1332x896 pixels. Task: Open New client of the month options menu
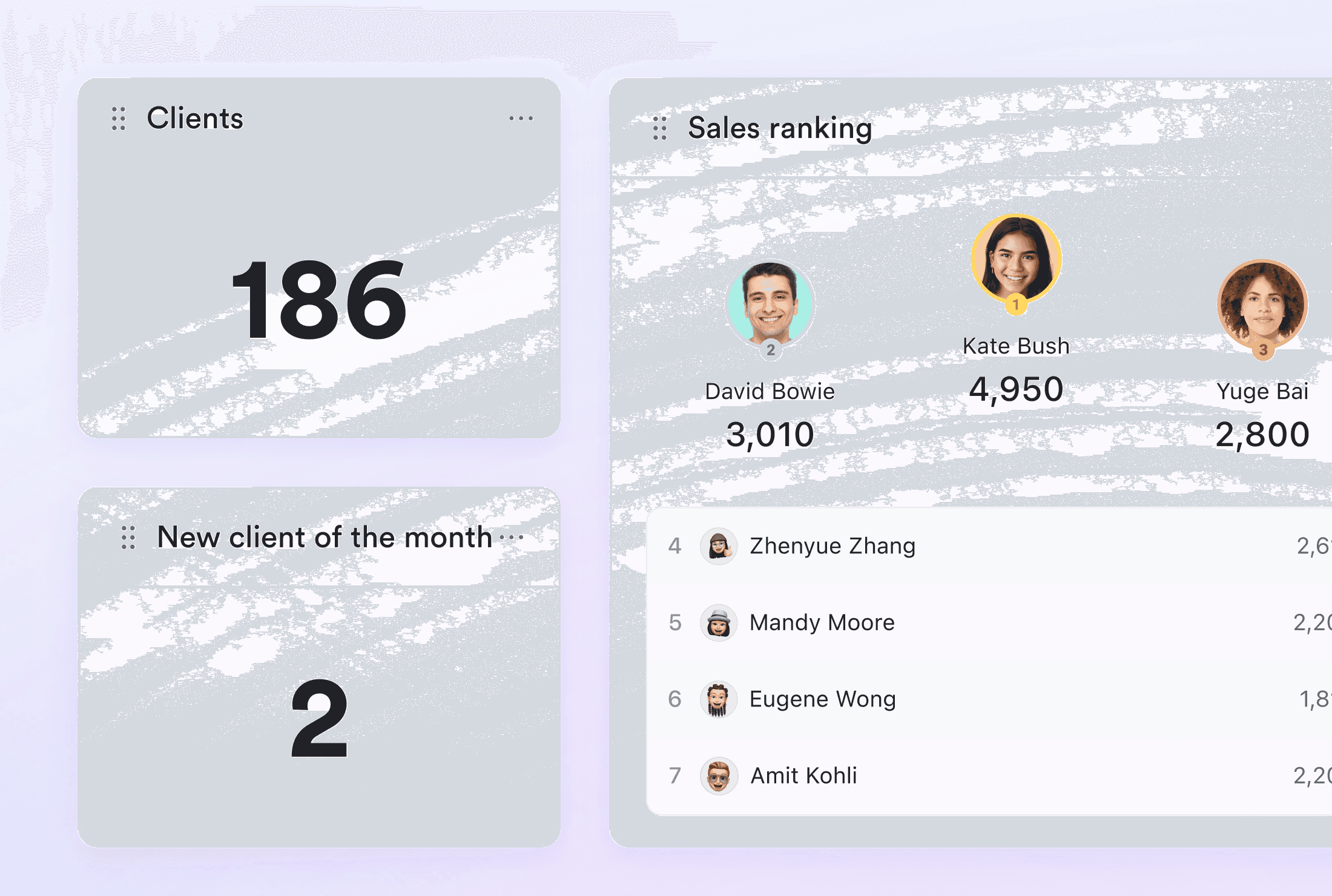tap(512, 538)
